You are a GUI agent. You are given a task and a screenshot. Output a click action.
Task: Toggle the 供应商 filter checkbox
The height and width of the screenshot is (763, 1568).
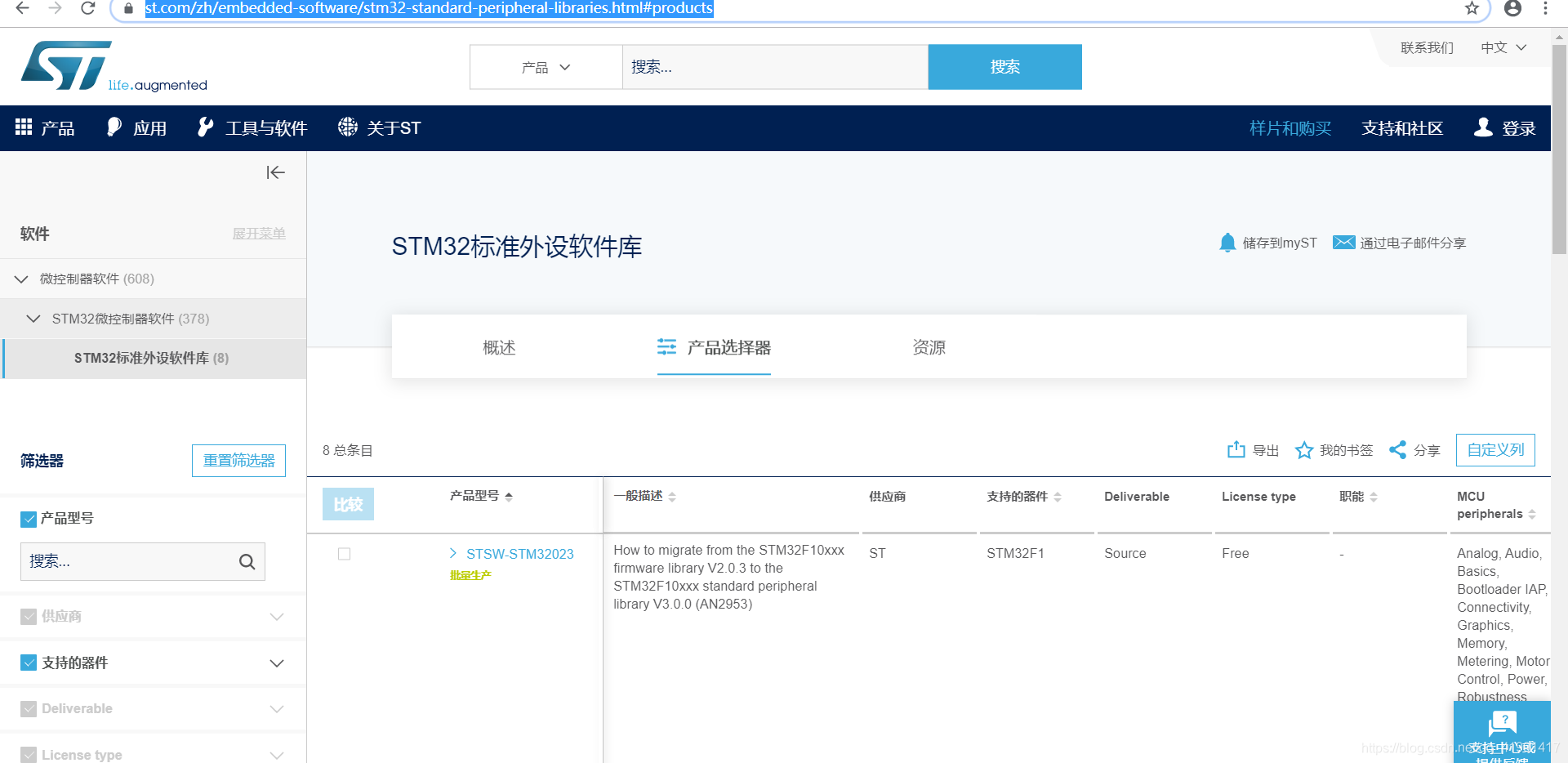[29, 616]
